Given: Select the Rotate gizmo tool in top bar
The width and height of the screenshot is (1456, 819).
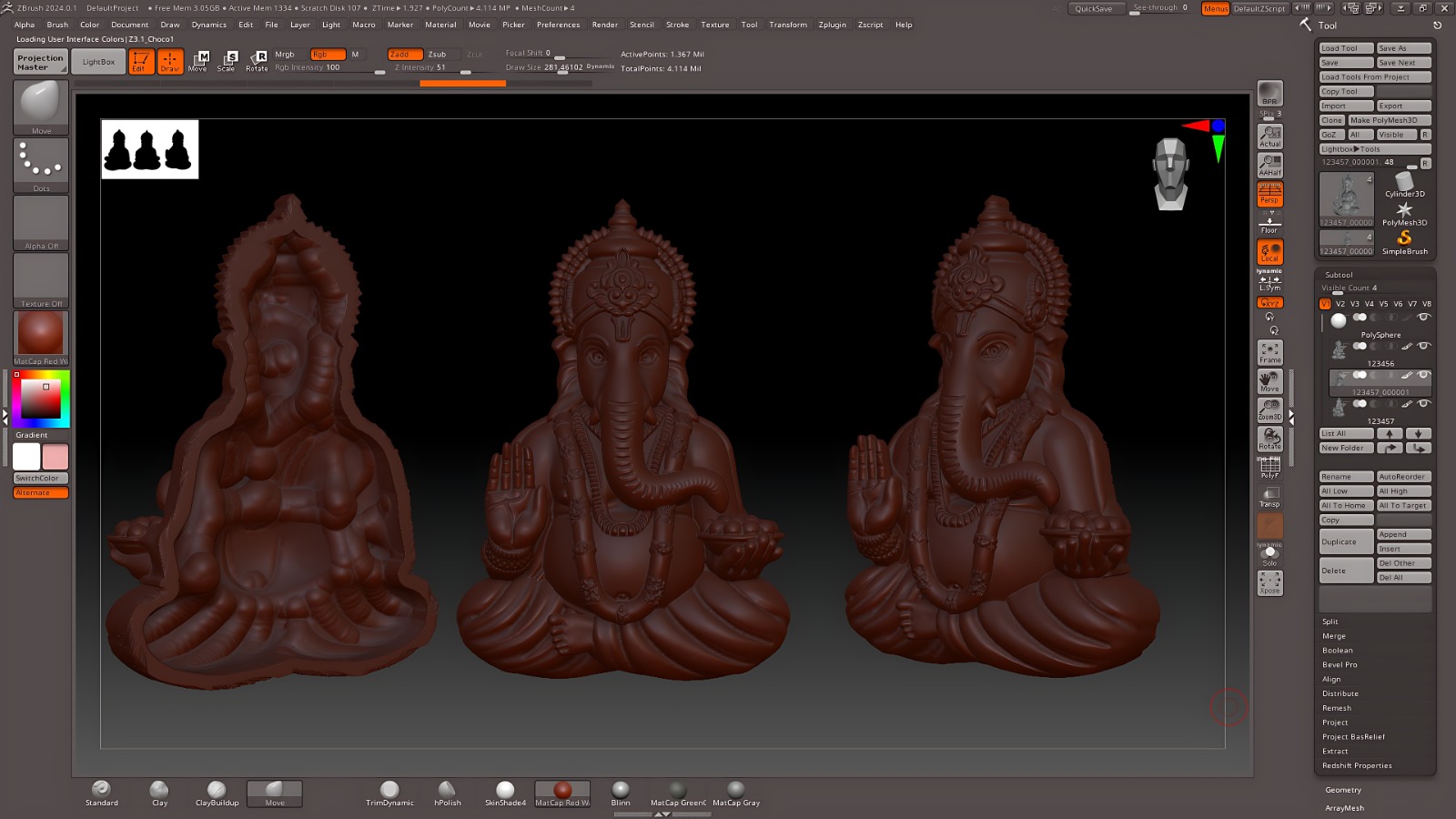Looking at the screenshot, I should click(257, 61).
